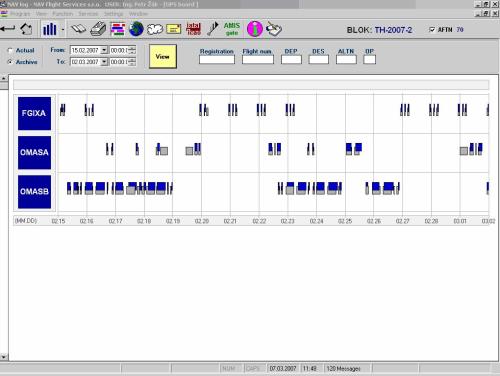Click the 120 Messages status bar entry
Screen dimensions: 500x376
[343, 368]
